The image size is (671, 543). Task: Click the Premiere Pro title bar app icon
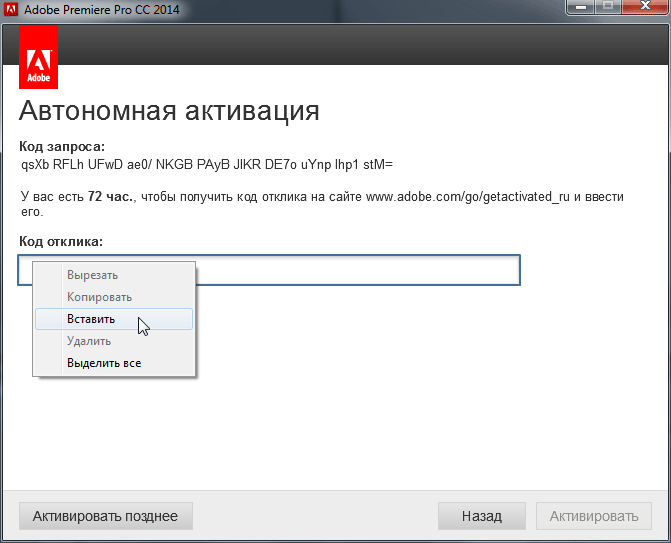coord(11,9)
